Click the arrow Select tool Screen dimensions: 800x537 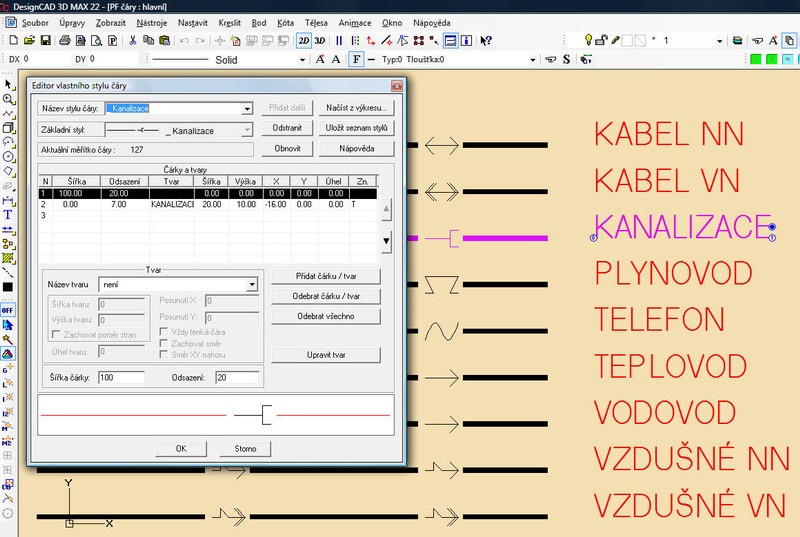click(8, 85)
